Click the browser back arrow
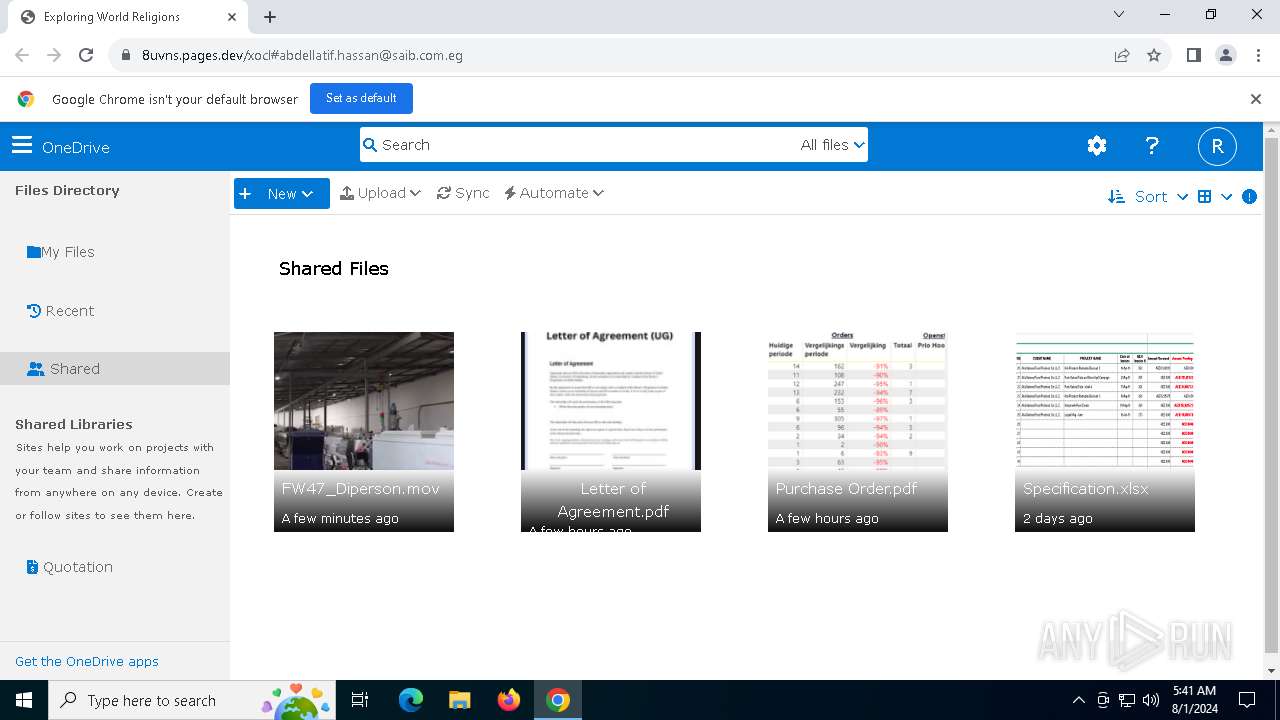This screenshot has width=1280, height=720. (x=22, y=55)
